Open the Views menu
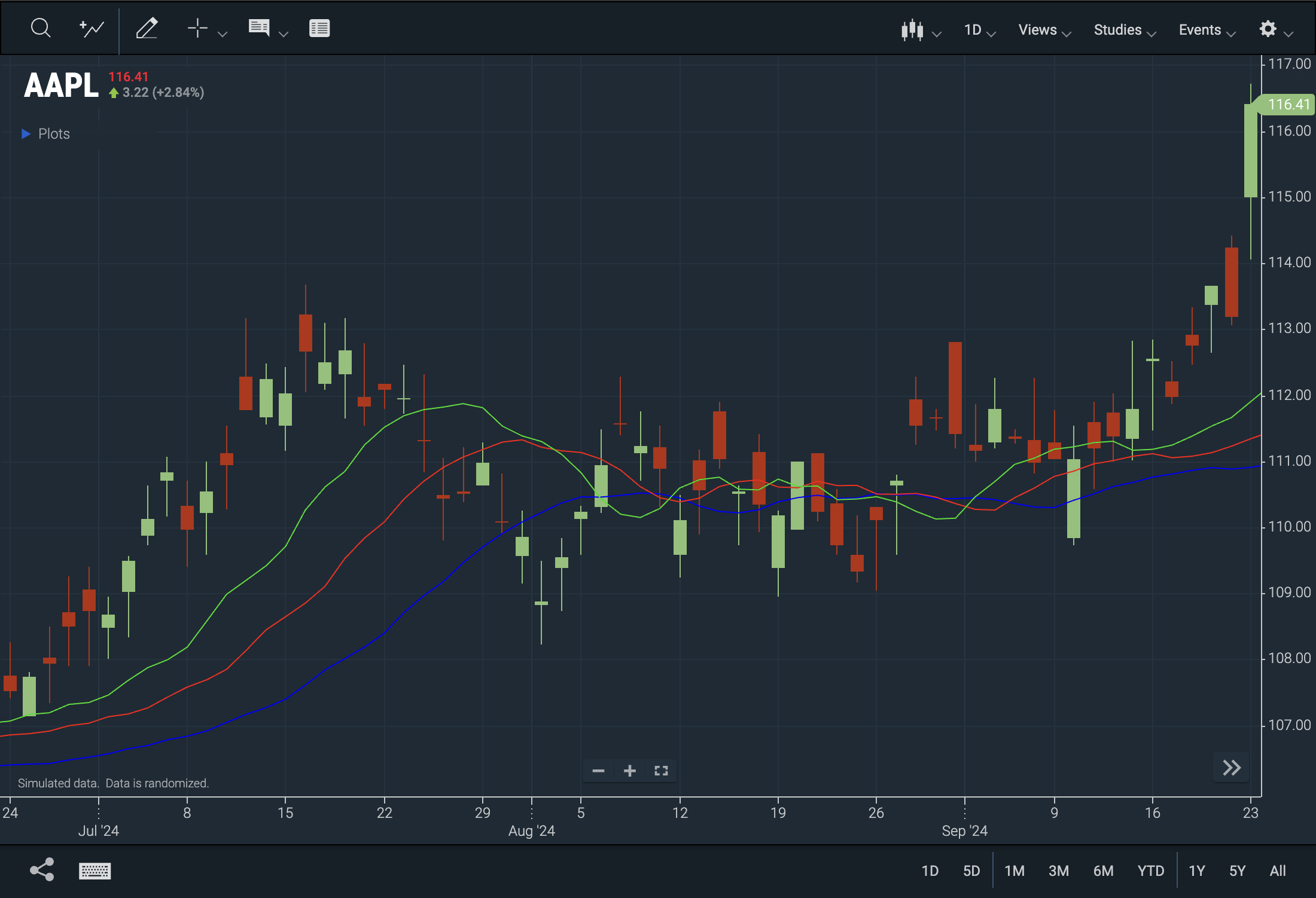 point(1044,30)
